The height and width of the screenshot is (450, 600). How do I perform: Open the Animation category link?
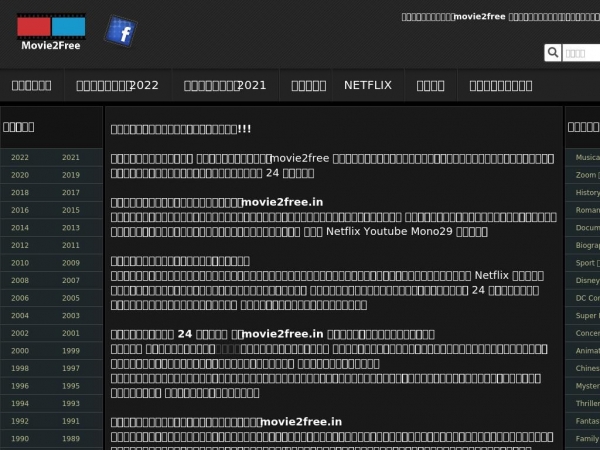pyautogui.click(x=587, y=351)
